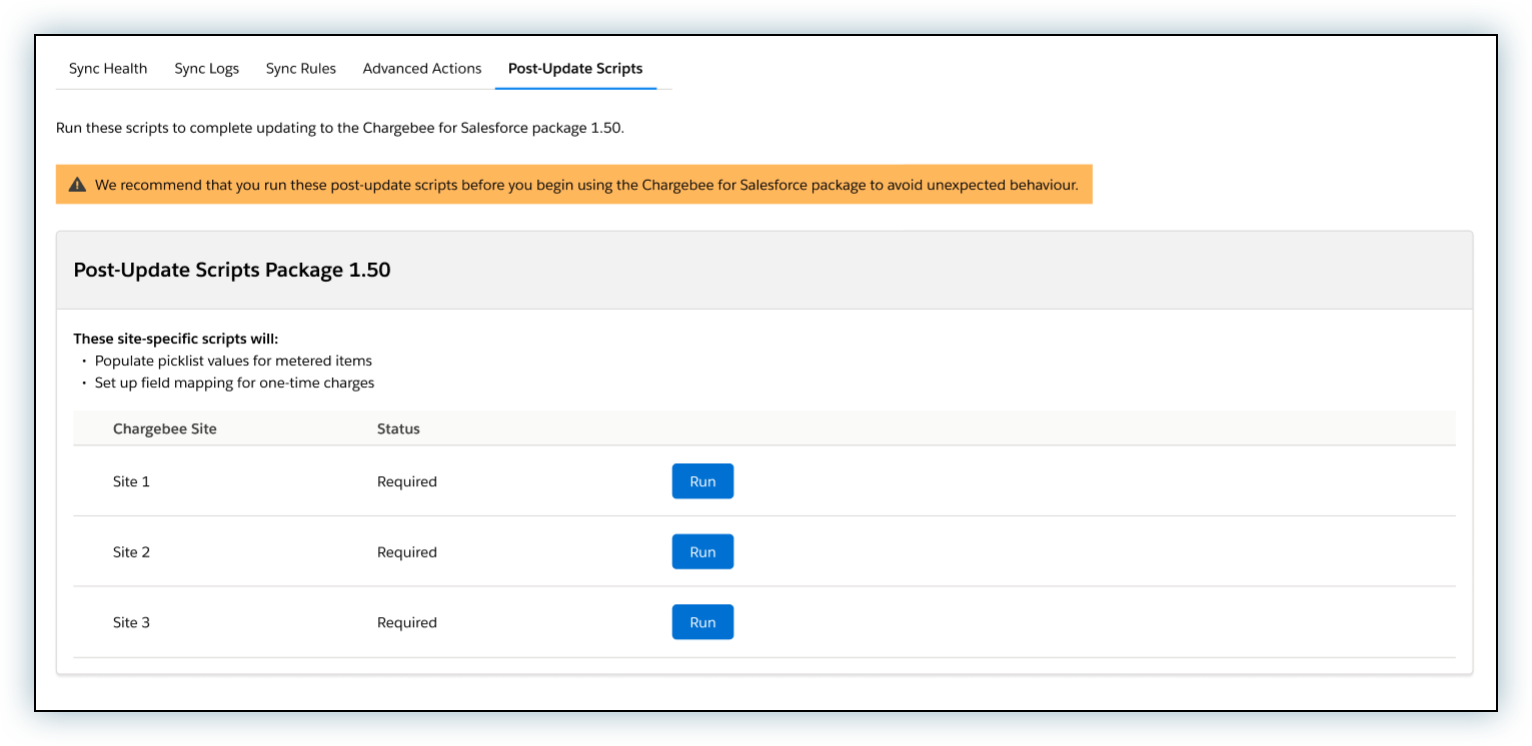Viewport: 1532px width, 746px height.
Task: Click the 'Populate picklist values' bullet text
Action: pyautogui.click(x=233, y=361)
